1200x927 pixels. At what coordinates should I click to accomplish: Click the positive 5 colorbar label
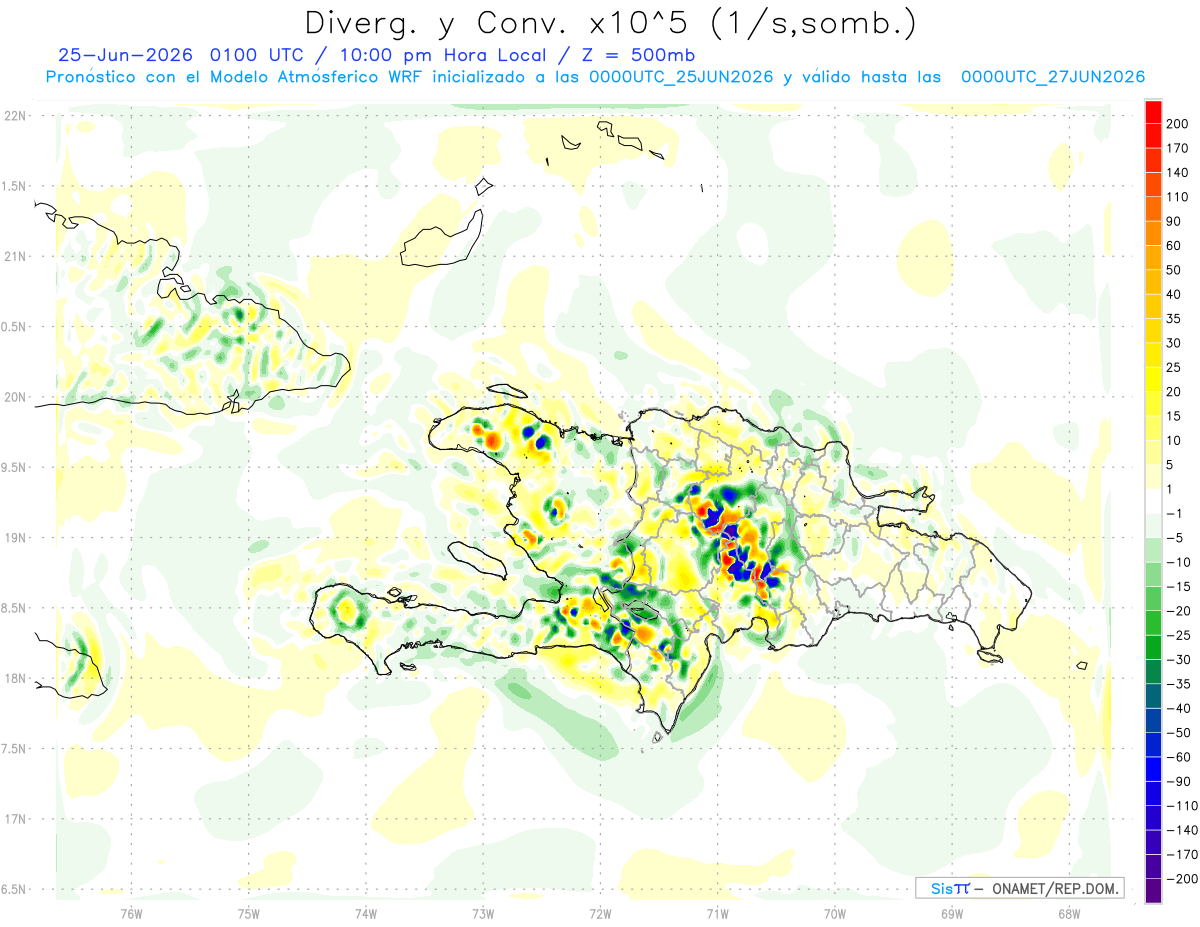pyautogui.click(x=1170, y=465)
